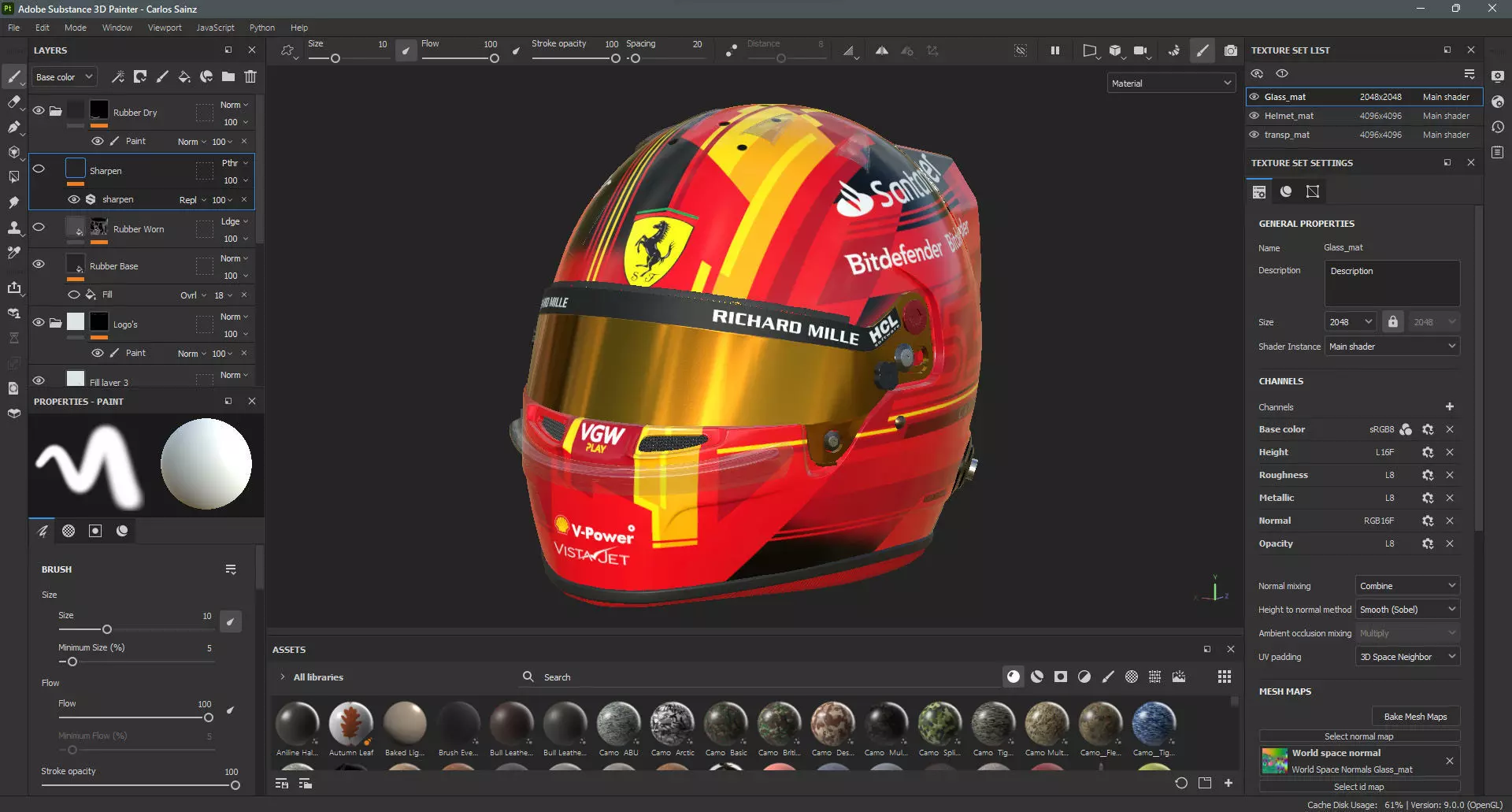Select the Eraser tool in left toolbar

(x=14, y=102)
